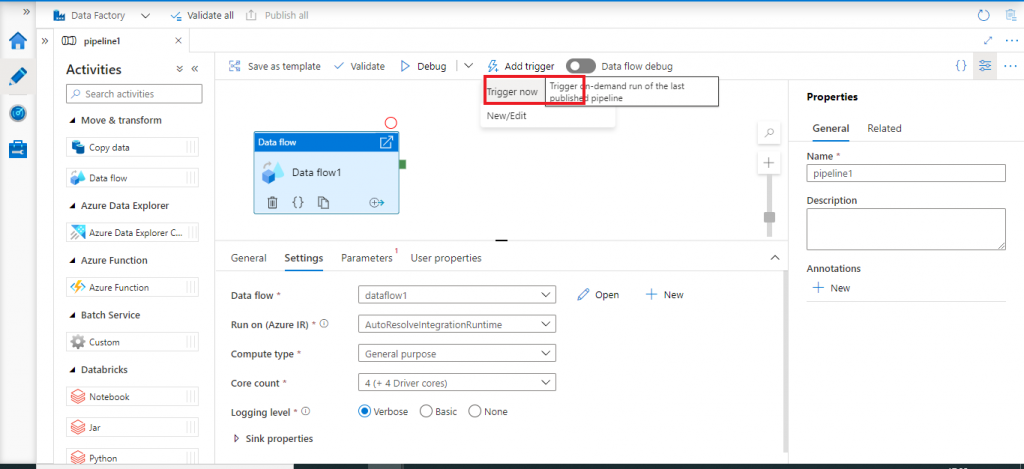Open Debug options dropdown arrow
The width and height of the screenshot is (1024, 469).
pos(468,66)
